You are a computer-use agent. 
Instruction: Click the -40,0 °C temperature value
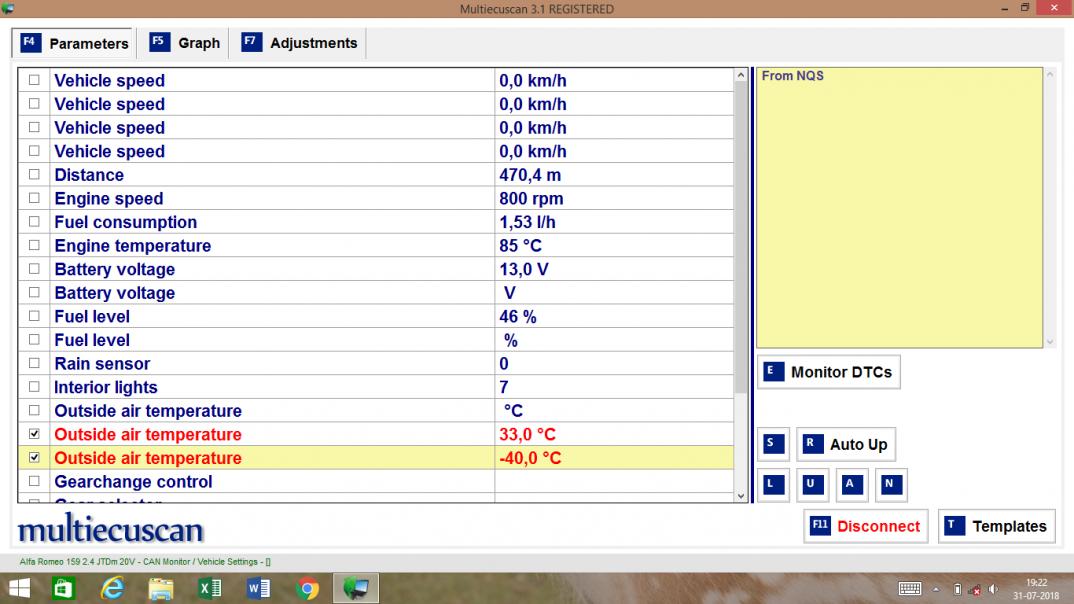(x=529, y=458)
